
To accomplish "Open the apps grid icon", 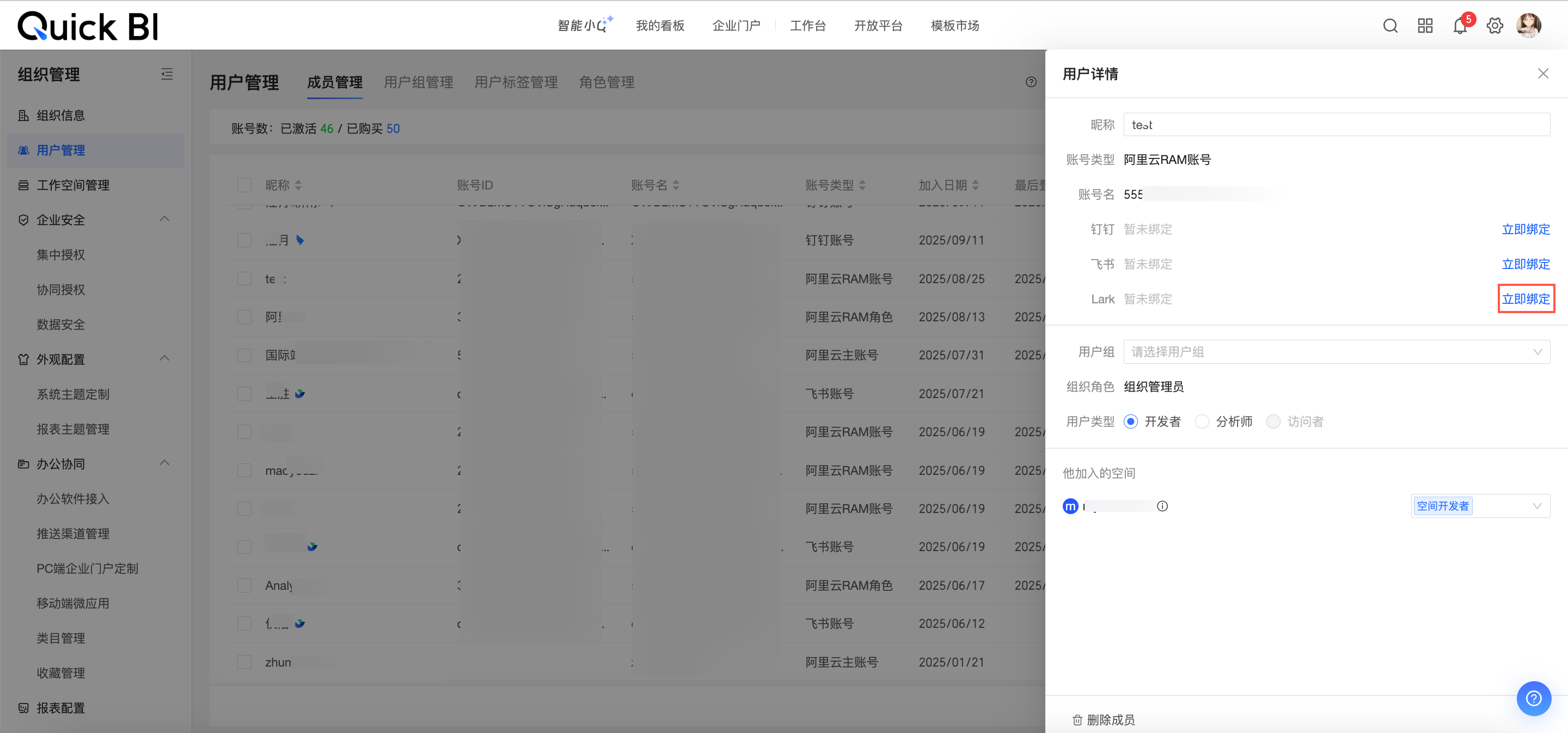I will point(1425,26).
